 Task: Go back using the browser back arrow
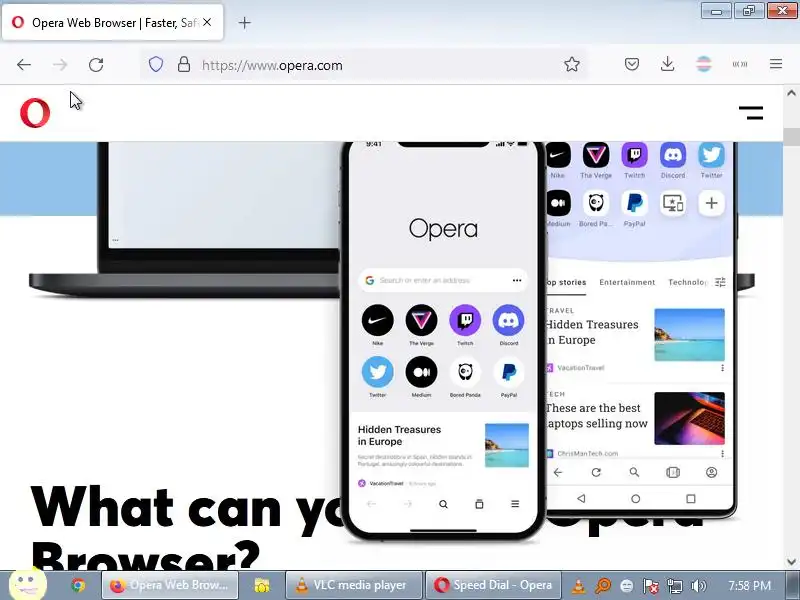point(23,64)
